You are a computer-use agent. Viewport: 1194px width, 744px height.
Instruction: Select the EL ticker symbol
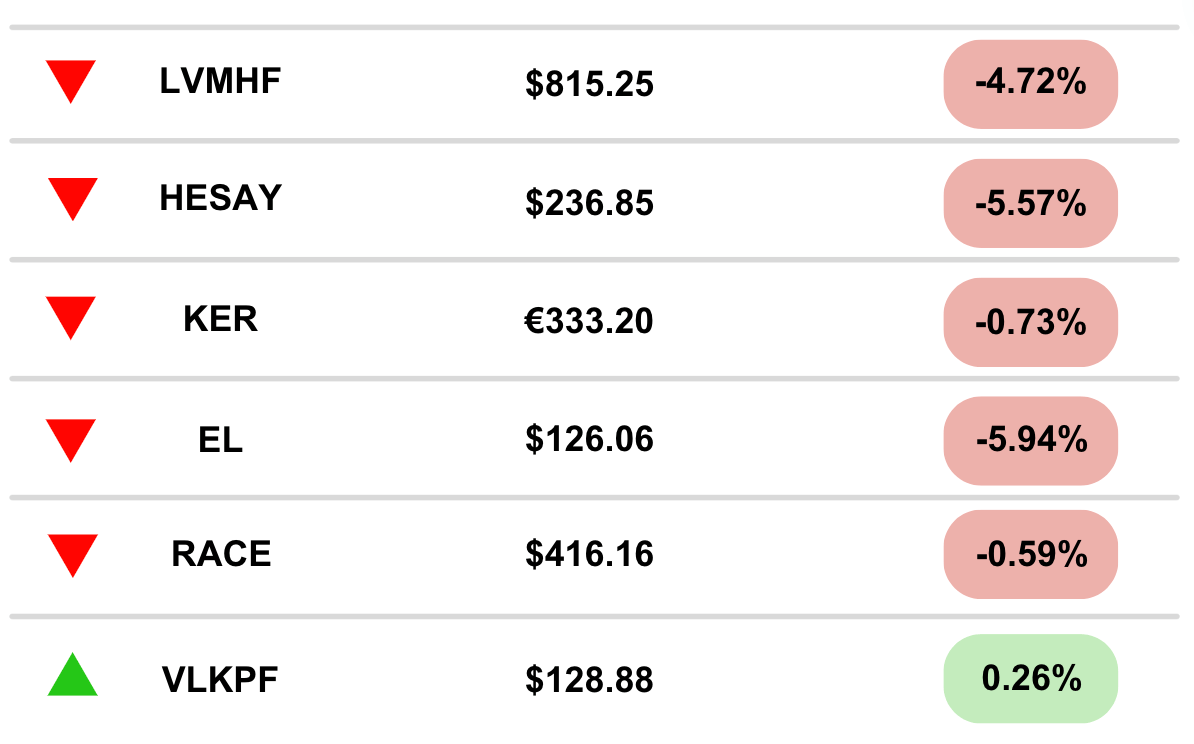220,440
